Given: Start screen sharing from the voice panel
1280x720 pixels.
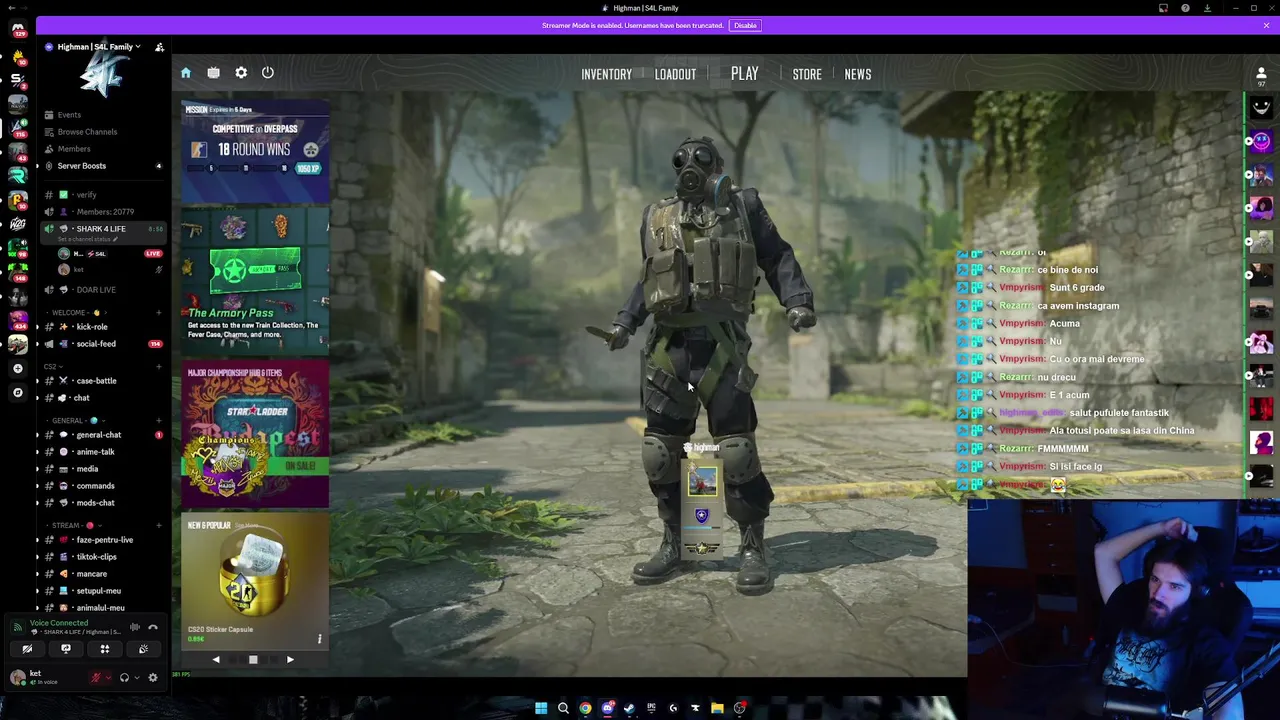Looking at the screenshot, I should click(66, 649).
